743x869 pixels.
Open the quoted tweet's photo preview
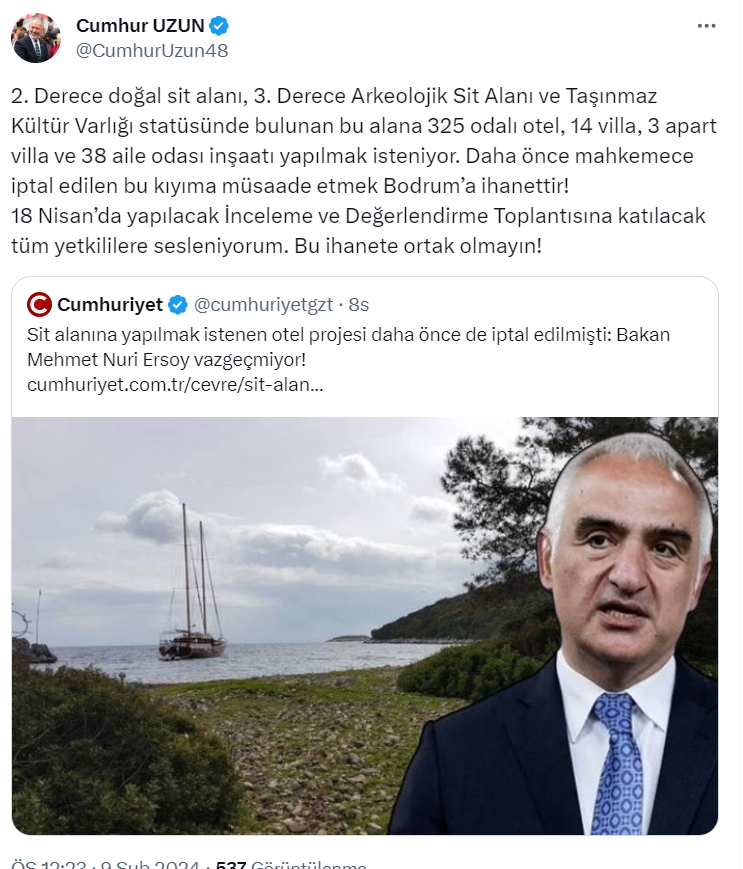pos(365,626)
